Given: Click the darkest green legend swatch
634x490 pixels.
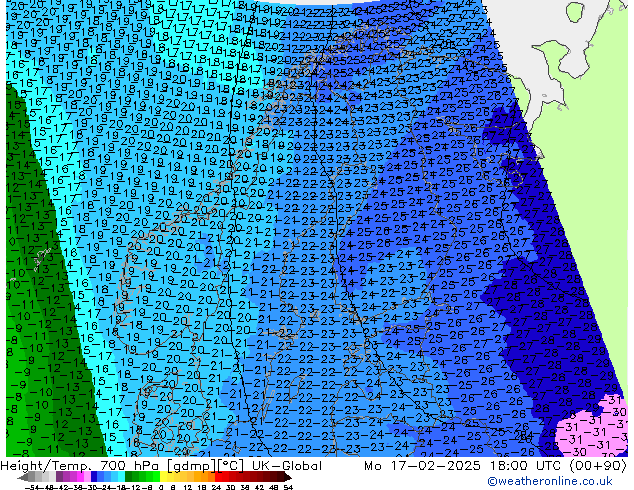Looking at the screenshot, I should coord(129,477).
